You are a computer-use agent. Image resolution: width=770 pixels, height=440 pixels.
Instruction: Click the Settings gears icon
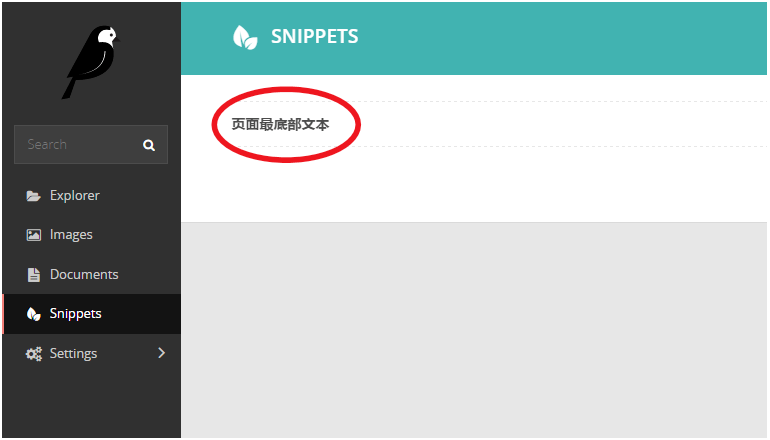pos(34,354)
